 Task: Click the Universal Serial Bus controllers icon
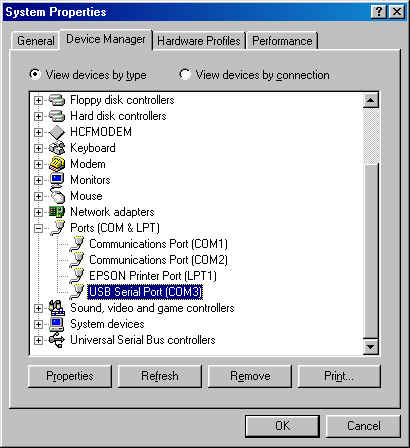(57, 340)
